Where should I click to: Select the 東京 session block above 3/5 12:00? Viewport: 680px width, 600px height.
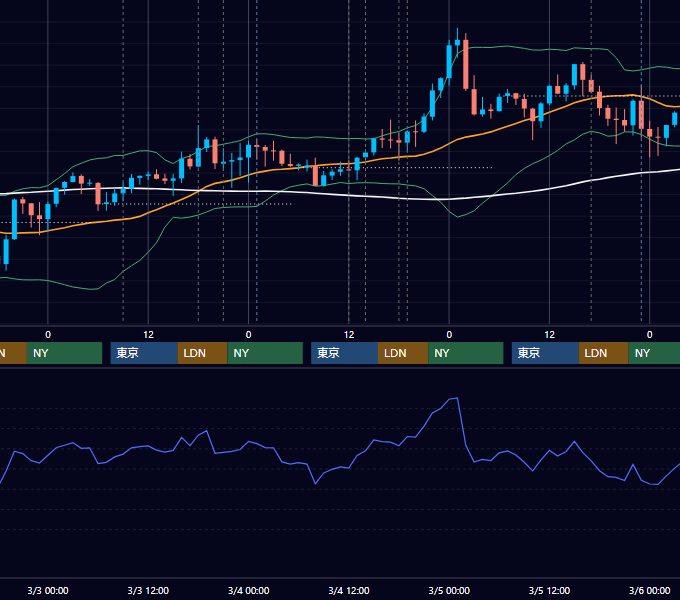(545, 353)
